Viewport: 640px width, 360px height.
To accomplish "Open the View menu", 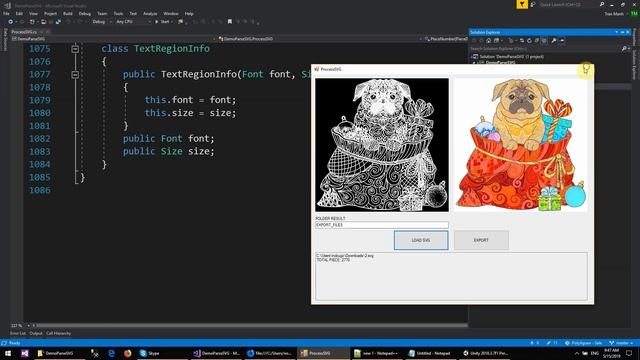I will [33, 13].
